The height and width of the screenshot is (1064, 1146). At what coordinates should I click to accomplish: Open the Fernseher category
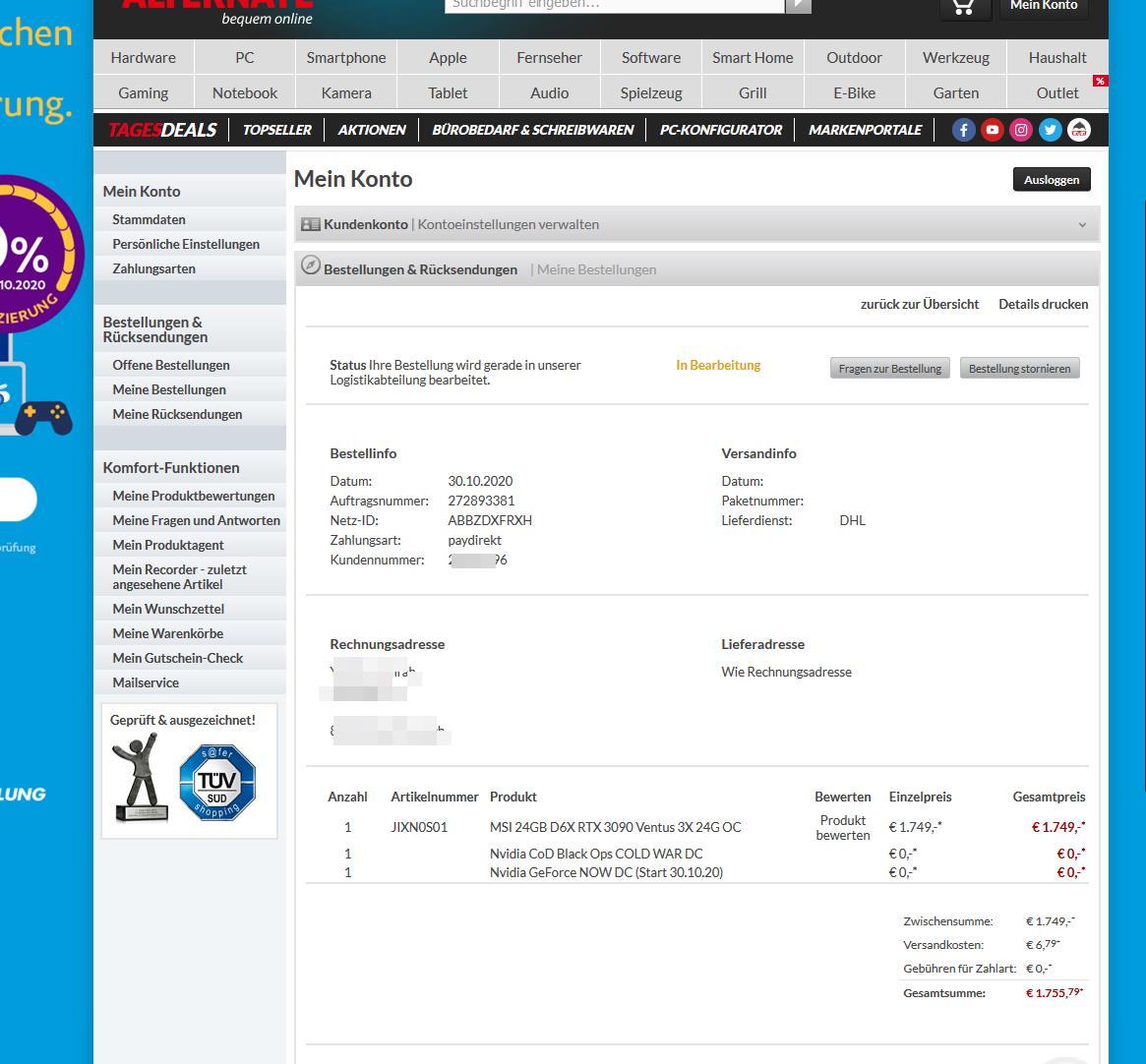coord(550,58)
